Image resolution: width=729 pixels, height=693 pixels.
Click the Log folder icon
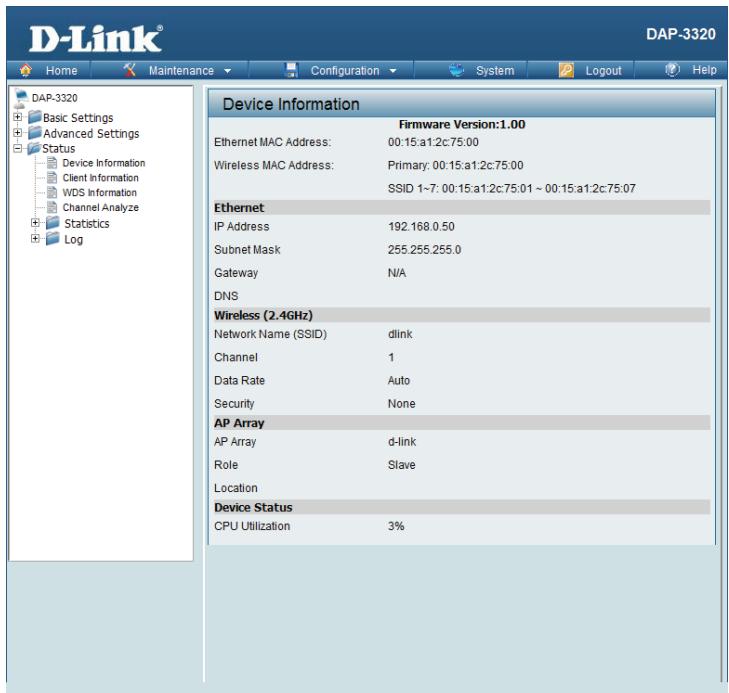pyautogui.click(x=53, y=238)
